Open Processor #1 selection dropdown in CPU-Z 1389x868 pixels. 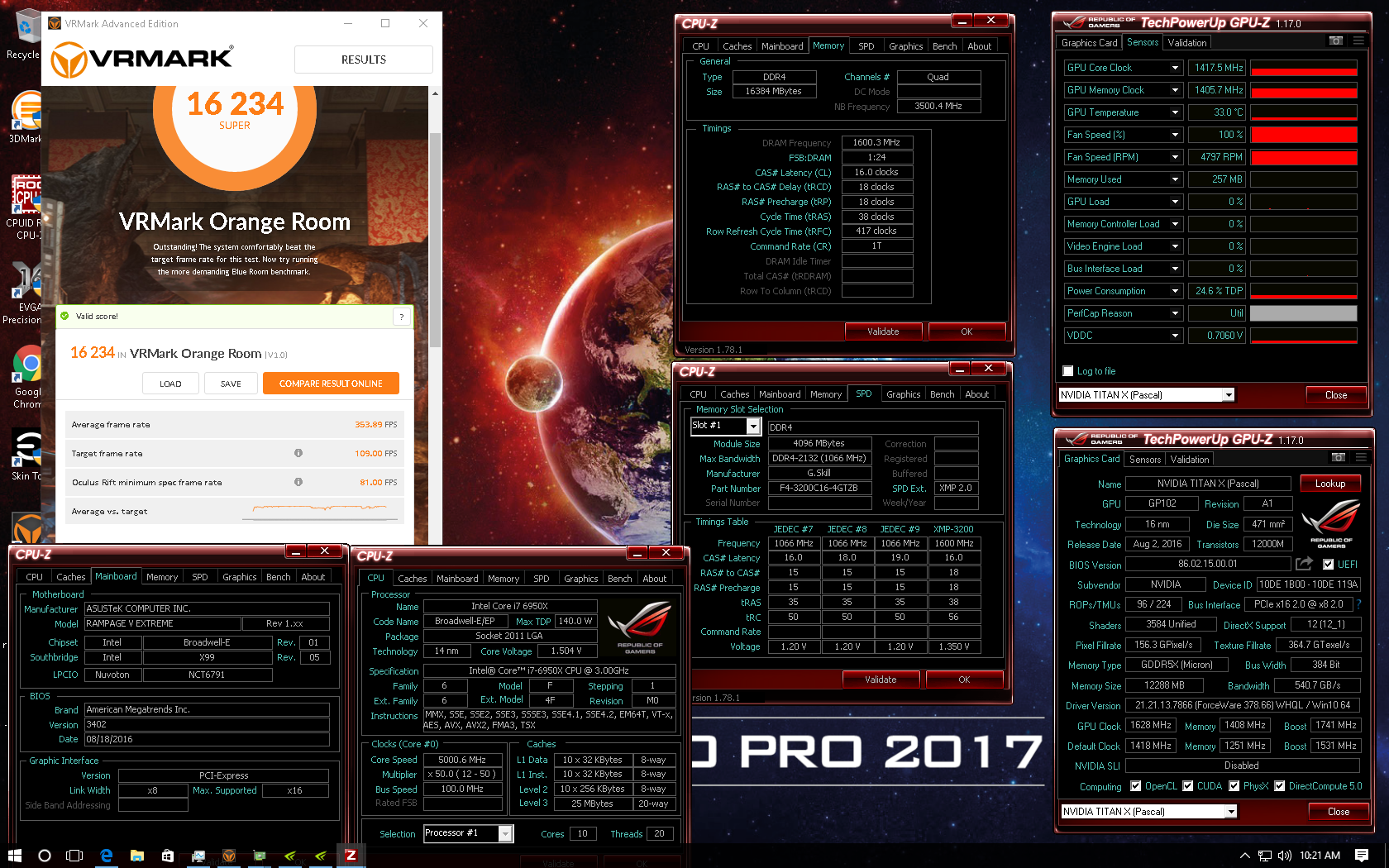click(505, 833)
